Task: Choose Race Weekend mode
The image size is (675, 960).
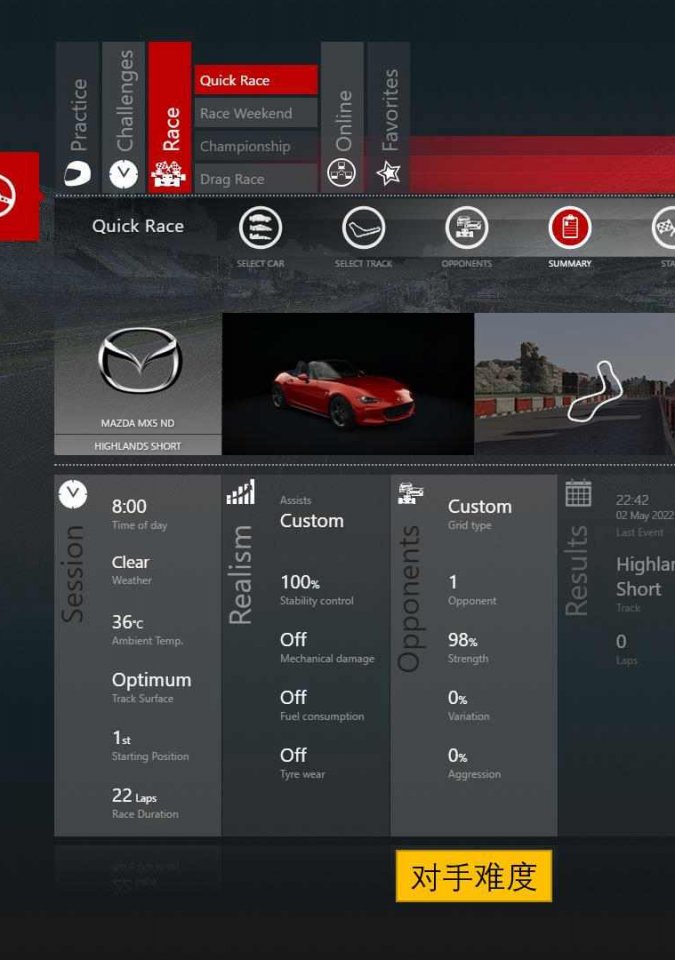Action: point(256,113)
